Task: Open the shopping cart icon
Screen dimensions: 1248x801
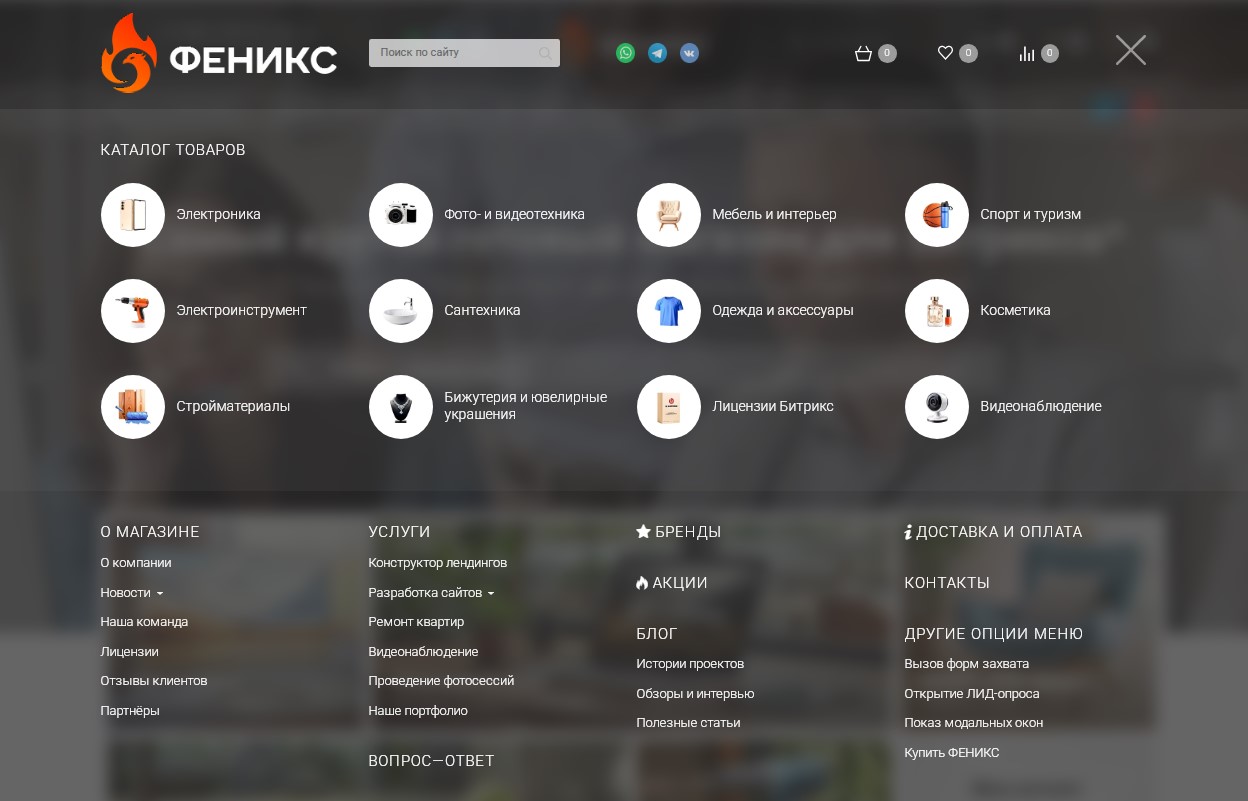Action: (x=863, y=54)
